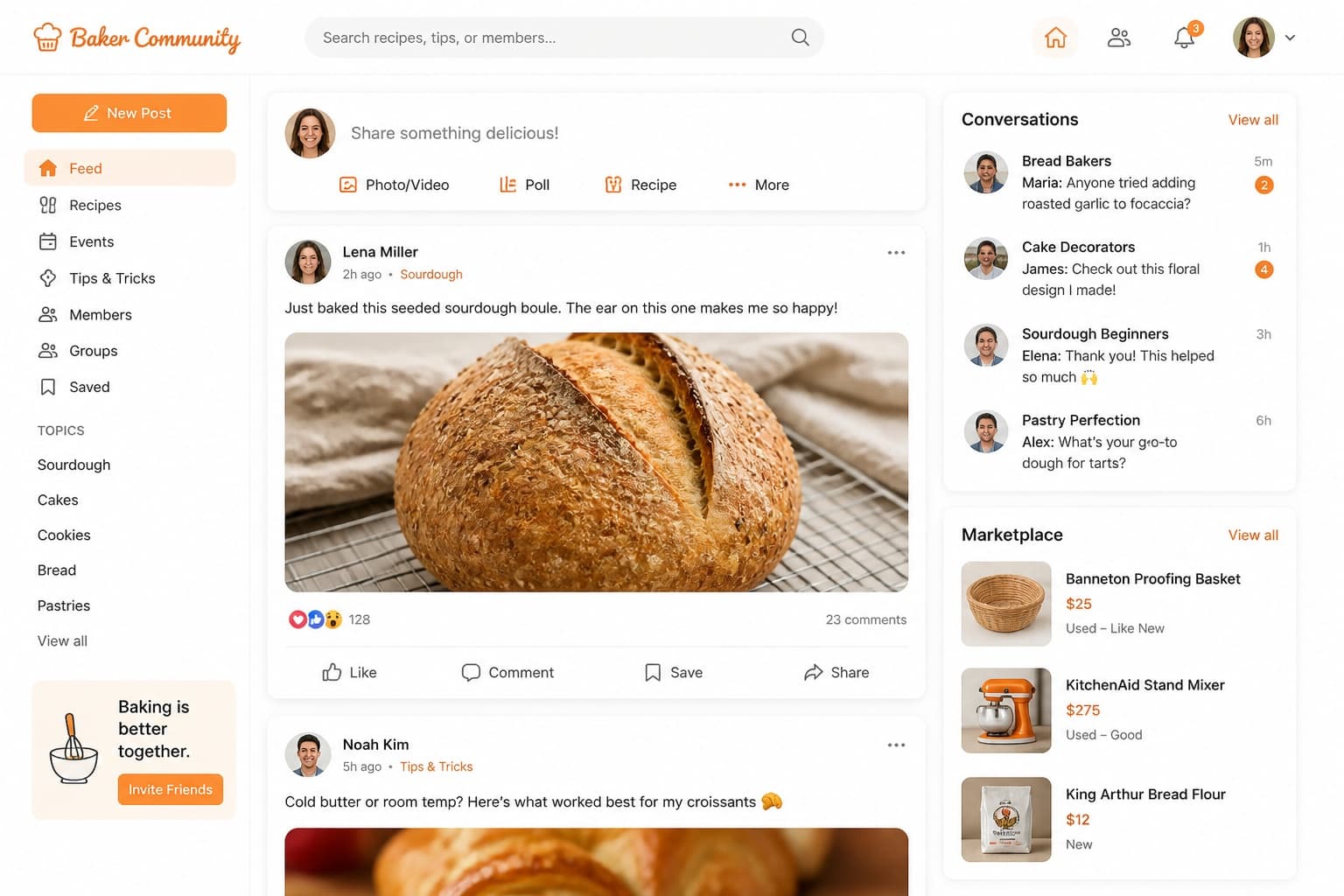The height and width of the screenshot is (896, 1344).
Task: Select the Sourdough topic in sidebar
Action: click(74, 465)
